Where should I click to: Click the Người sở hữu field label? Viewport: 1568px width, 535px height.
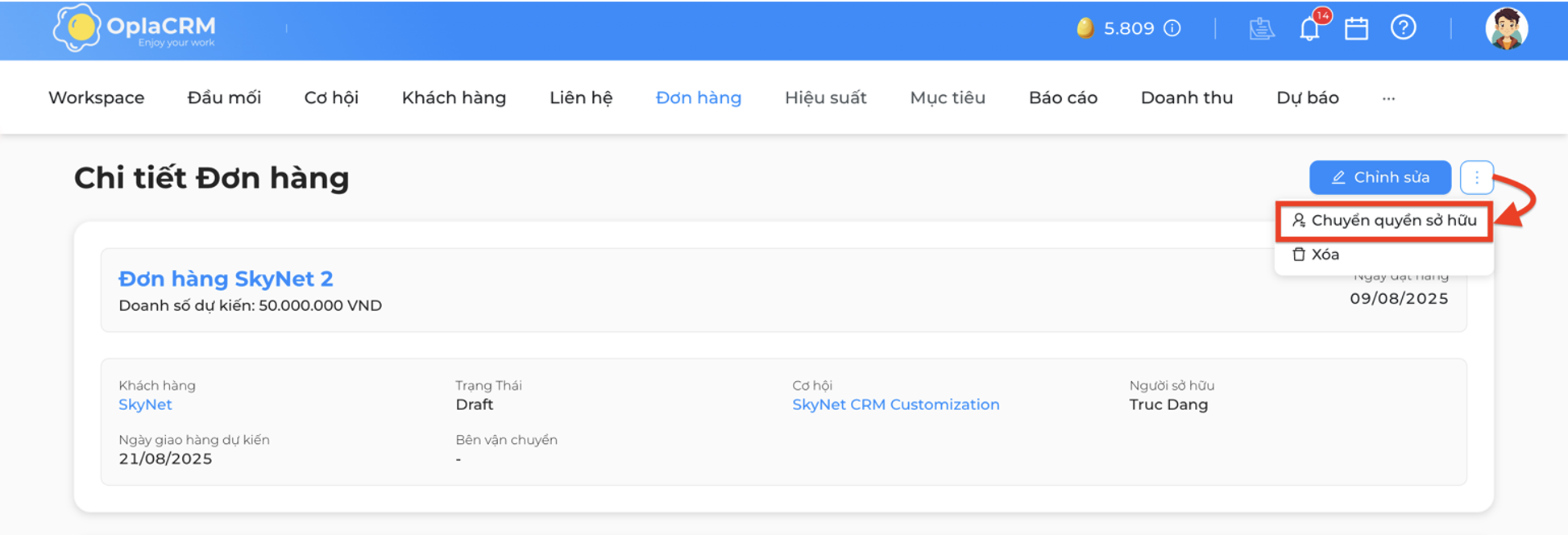pos(1172,385)
